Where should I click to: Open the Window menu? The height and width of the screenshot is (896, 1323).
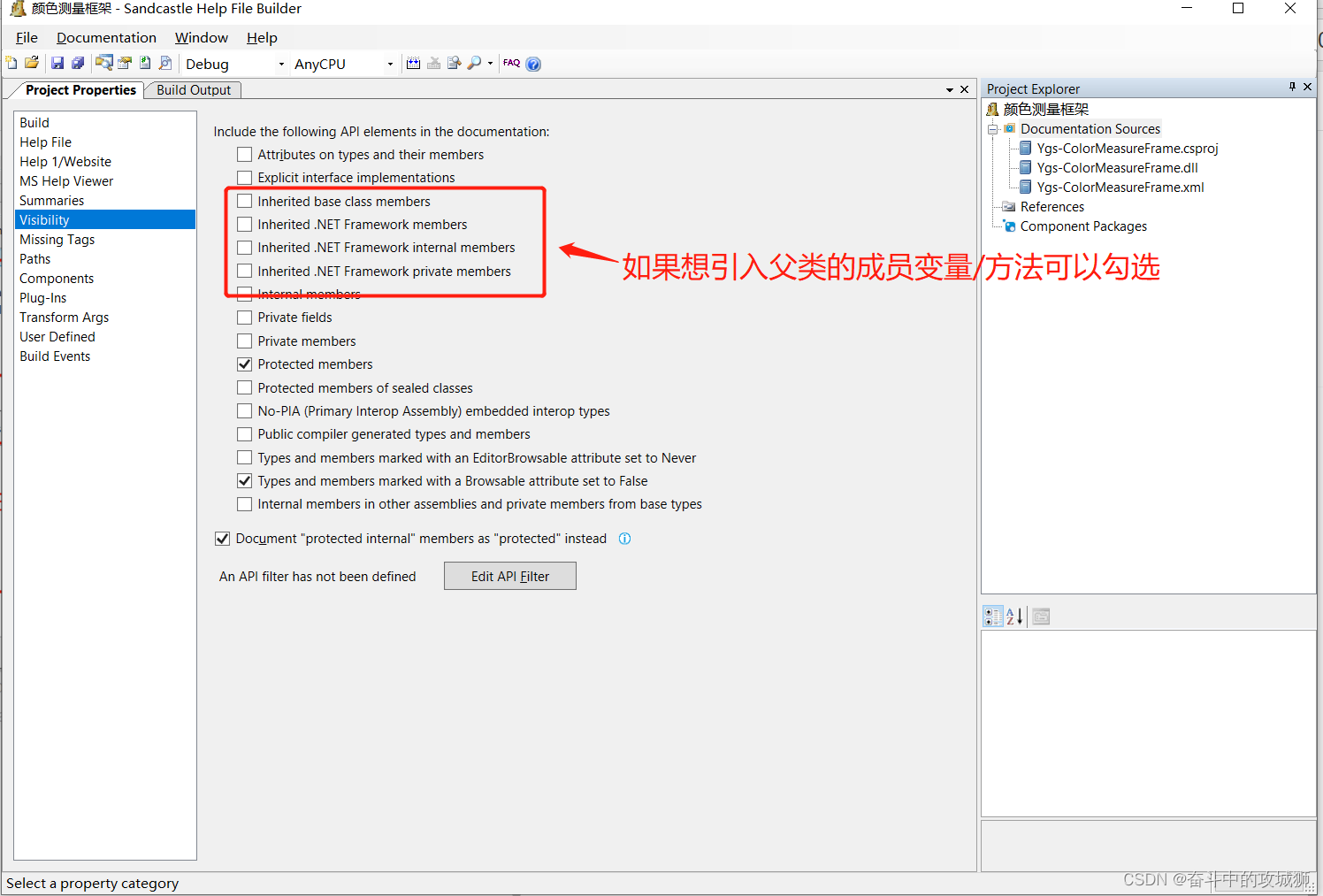(x=202, y=37)
